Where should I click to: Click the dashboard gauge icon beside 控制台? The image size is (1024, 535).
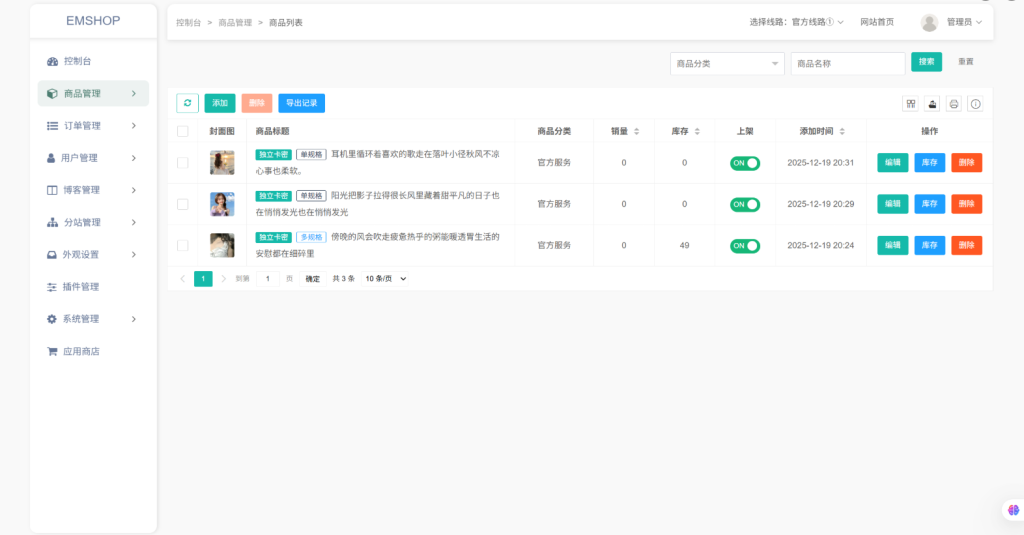point(52,61)
